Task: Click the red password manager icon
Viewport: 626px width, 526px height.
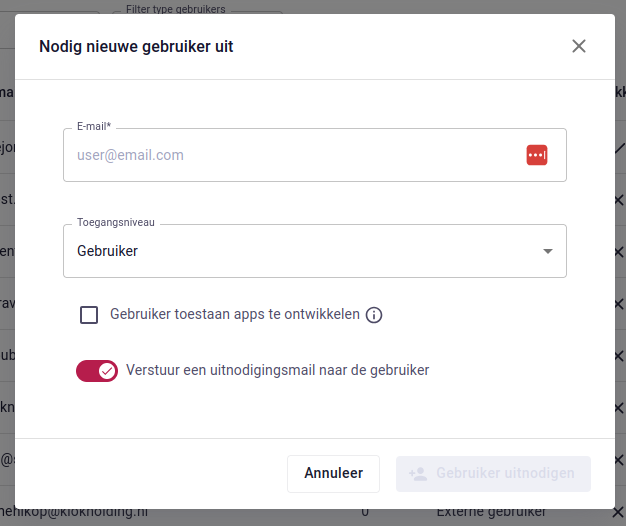Action: (x=537, y=155)
